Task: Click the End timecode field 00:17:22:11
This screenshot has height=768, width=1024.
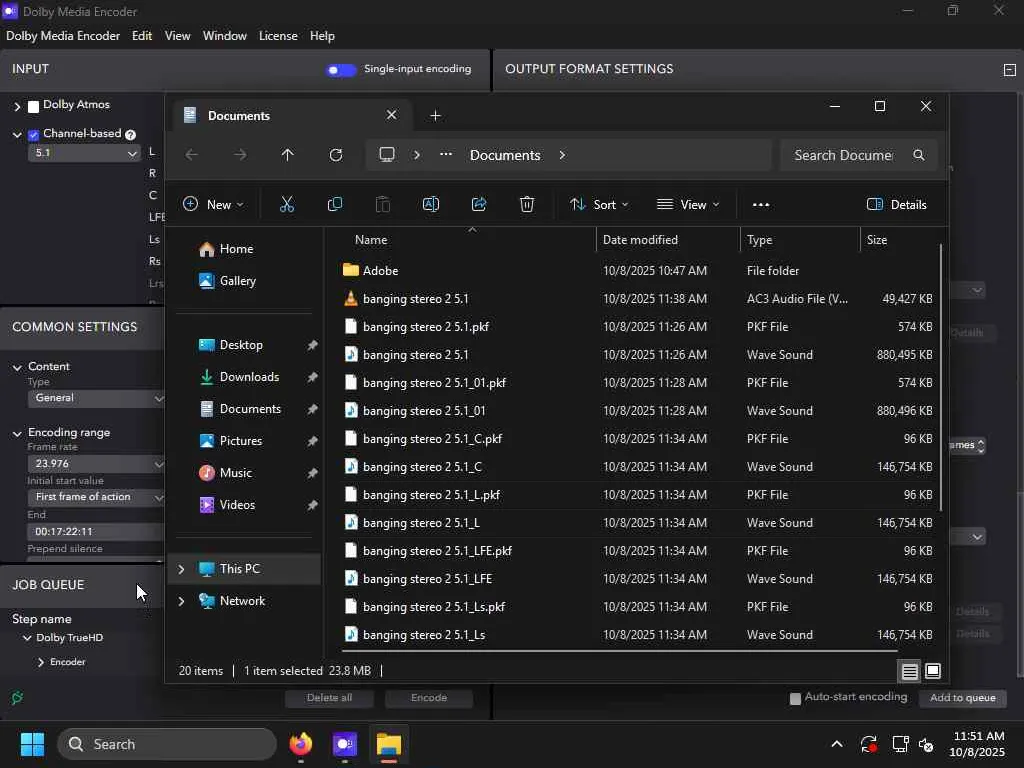Action: [x=95, y=532]
